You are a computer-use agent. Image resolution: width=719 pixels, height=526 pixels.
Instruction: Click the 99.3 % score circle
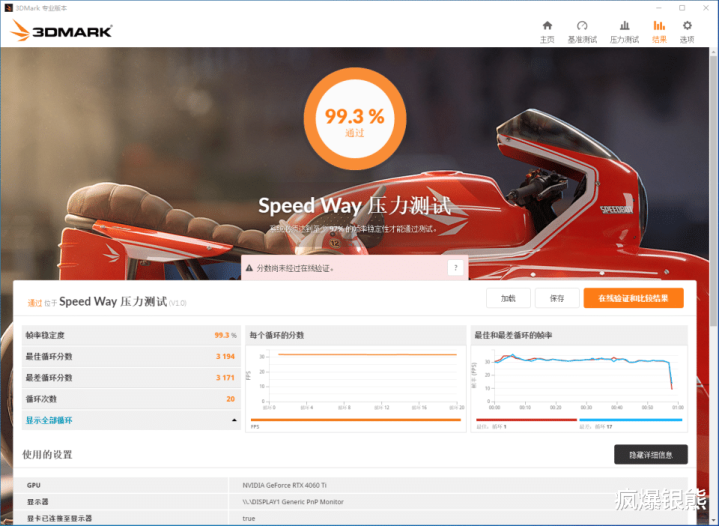(x=355, y=119)
